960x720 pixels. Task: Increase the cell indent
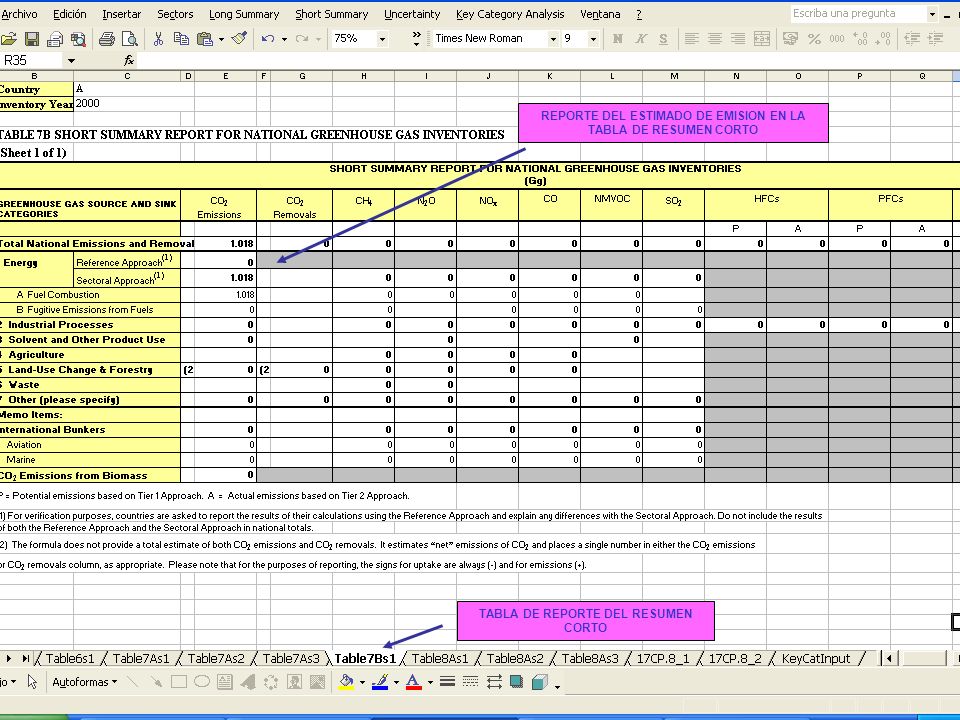pos(935,39)
